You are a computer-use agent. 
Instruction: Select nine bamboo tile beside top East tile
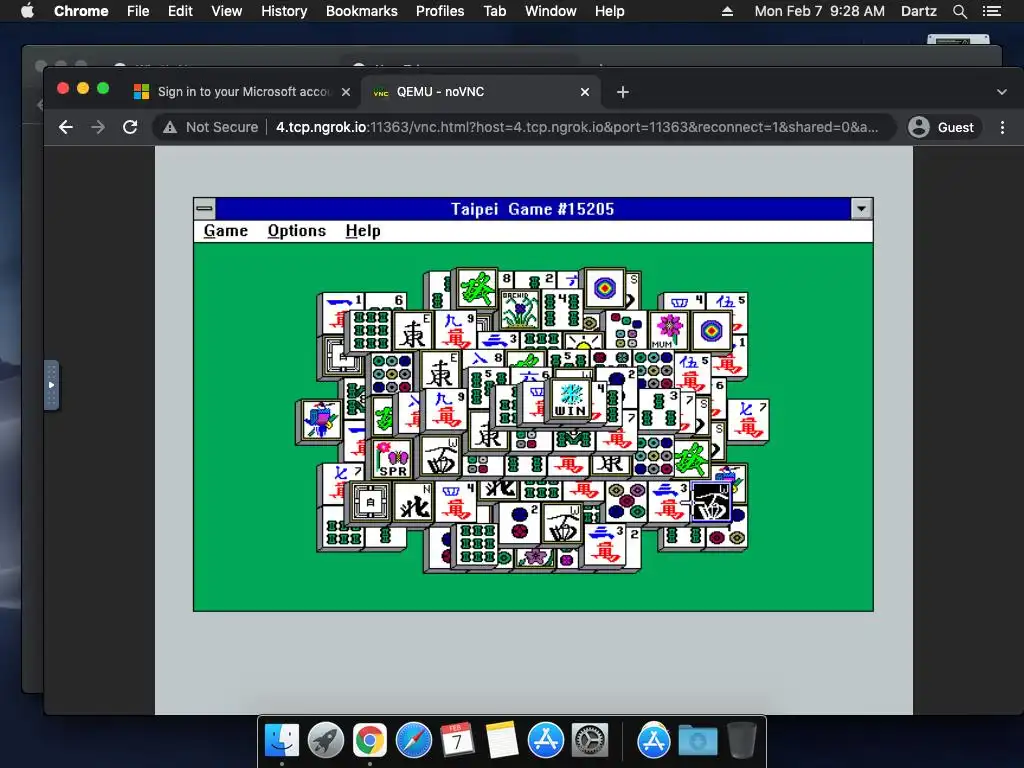pos(371,331)
